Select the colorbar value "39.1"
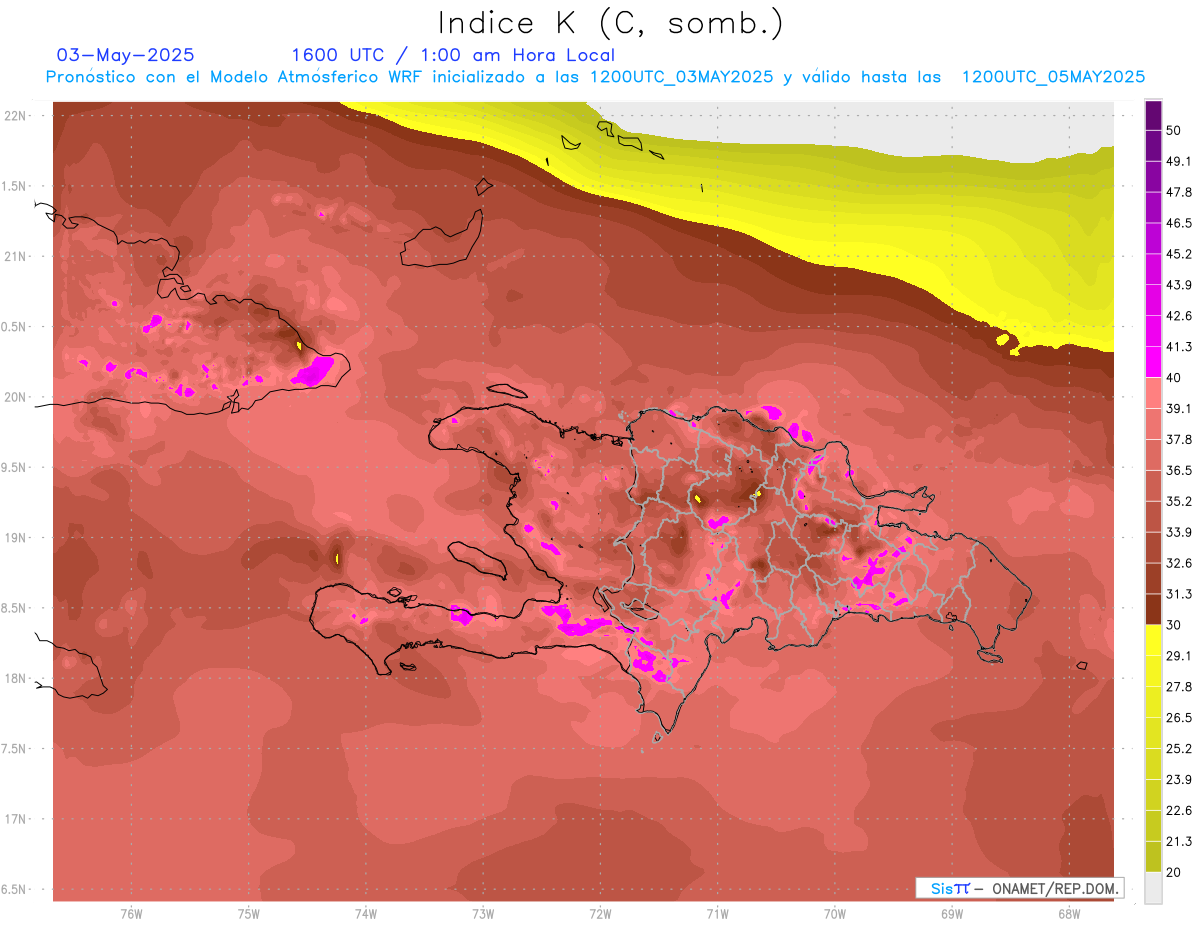The height and width of the screenshot is (927, 1200). (x=1180, y=408)
